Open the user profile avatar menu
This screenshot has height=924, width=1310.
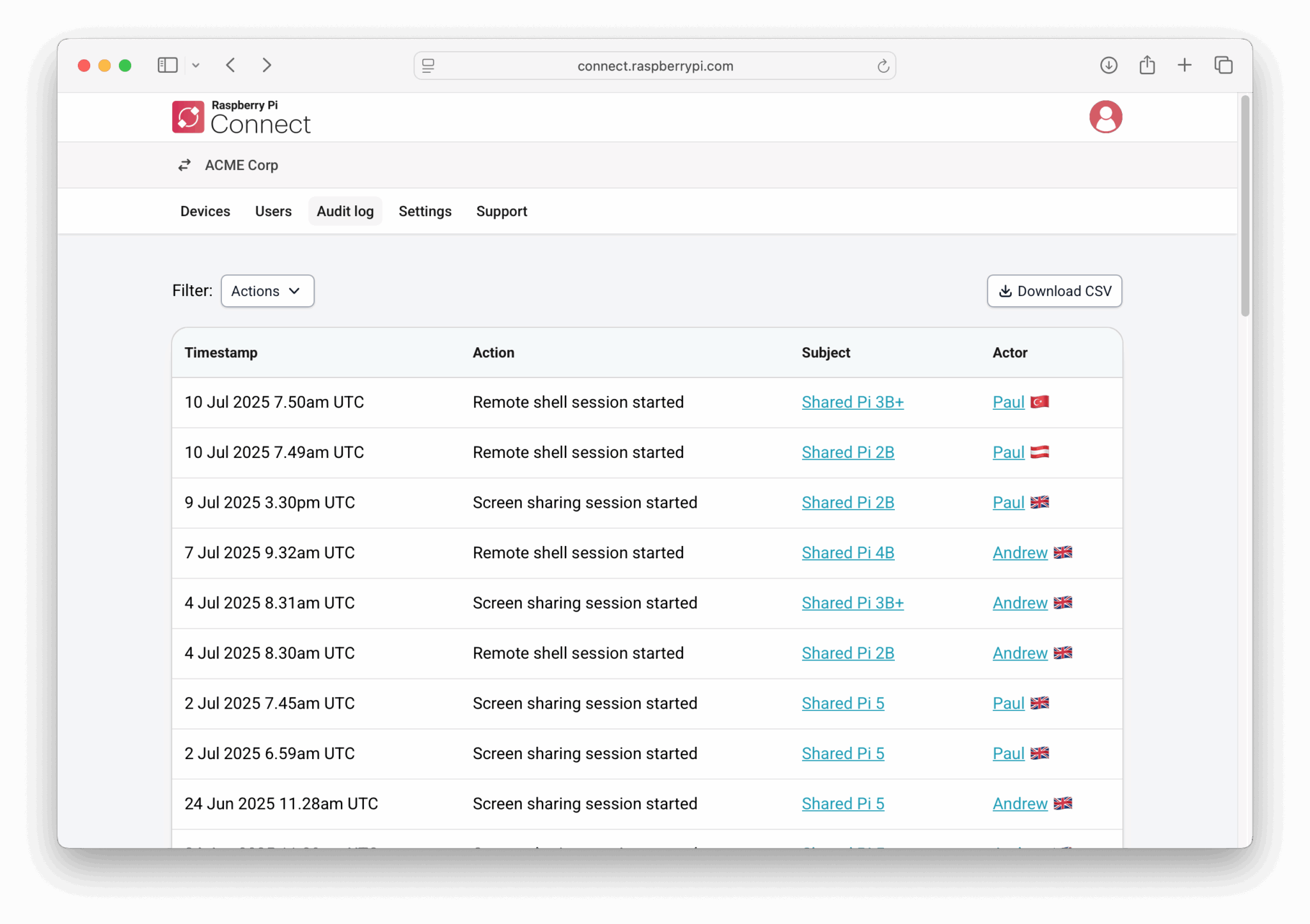pos(1106,117)
